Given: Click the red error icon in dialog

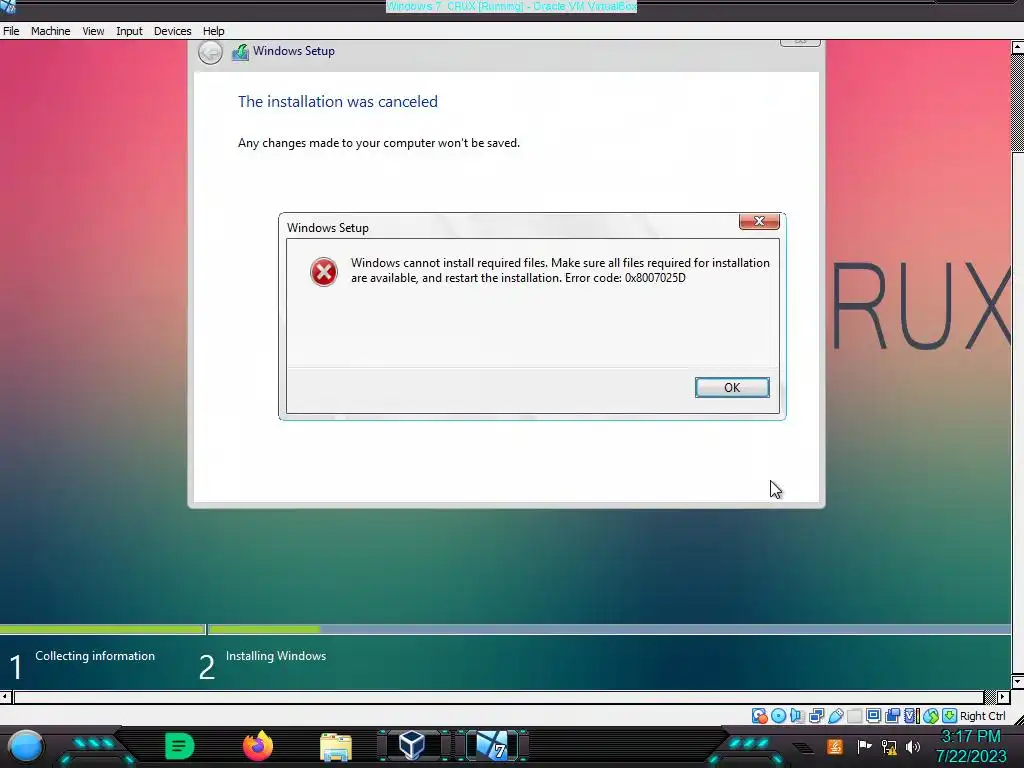Looking at the screenshot, I should [323, 272].
